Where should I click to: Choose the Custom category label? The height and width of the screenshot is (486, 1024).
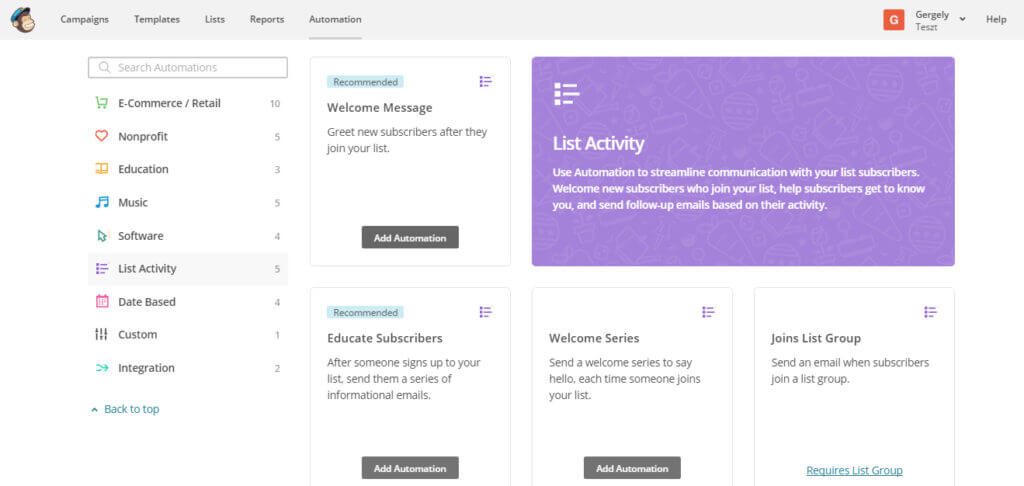tap(137, 334)
